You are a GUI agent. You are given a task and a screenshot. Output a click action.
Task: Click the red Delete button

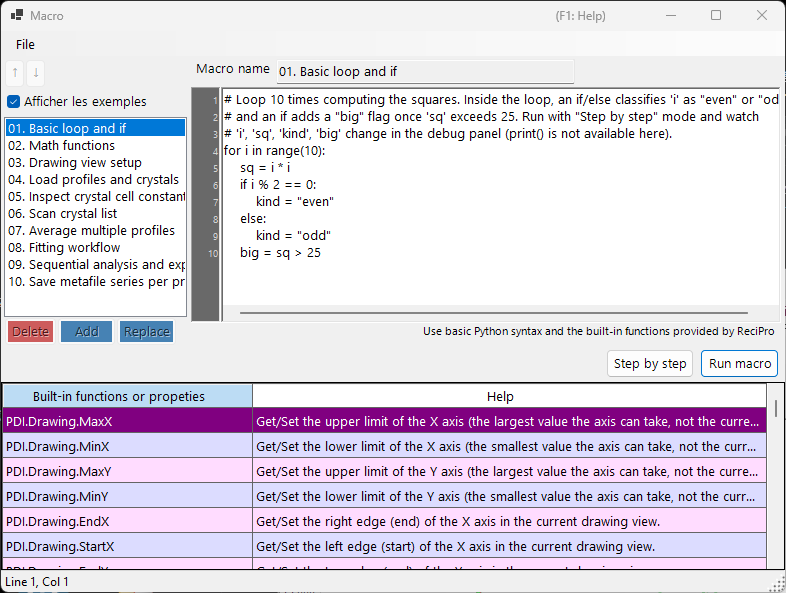(31, 332)
